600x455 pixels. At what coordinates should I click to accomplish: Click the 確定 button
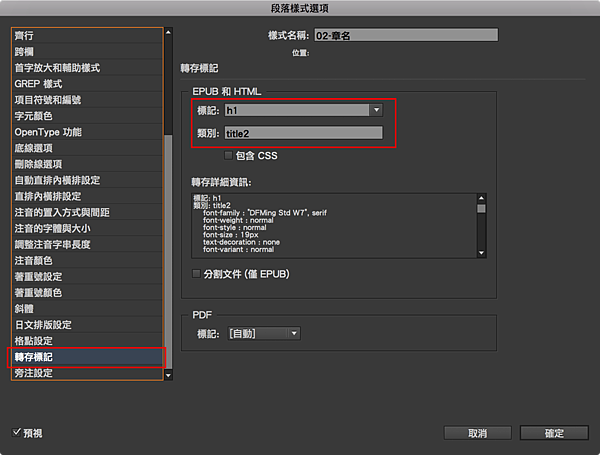554,433
